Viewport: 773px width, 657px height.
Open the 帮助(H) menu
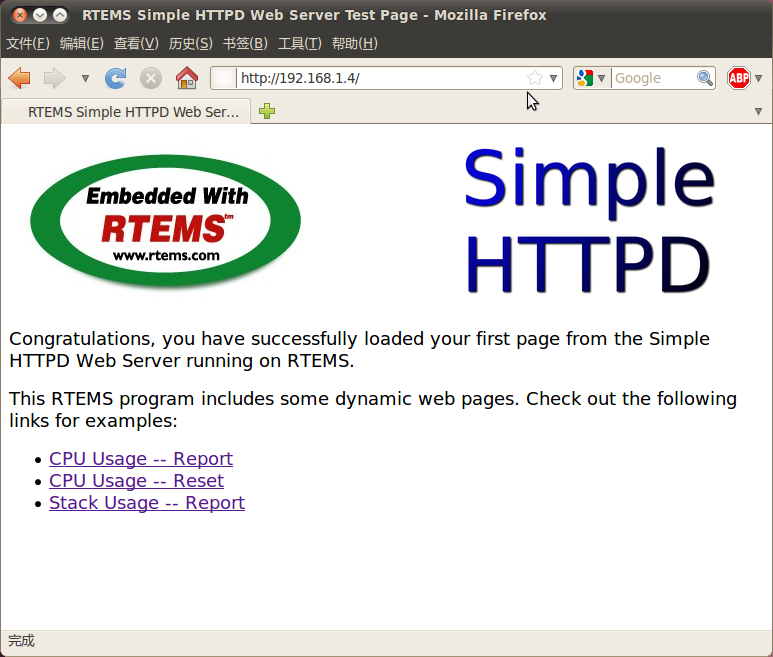pyautogui.click(x=354, y=43)
